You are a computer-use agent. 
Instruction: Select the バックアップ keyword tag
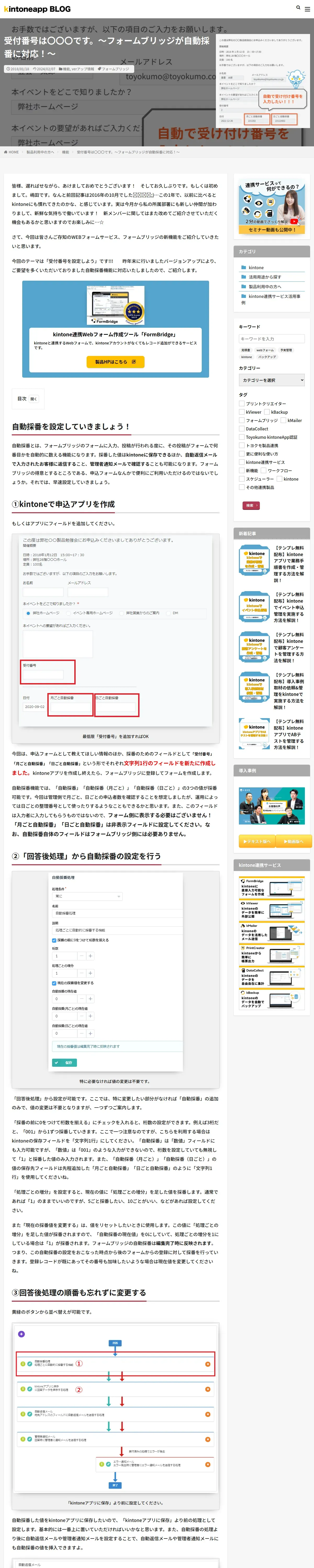coord(267,357)
